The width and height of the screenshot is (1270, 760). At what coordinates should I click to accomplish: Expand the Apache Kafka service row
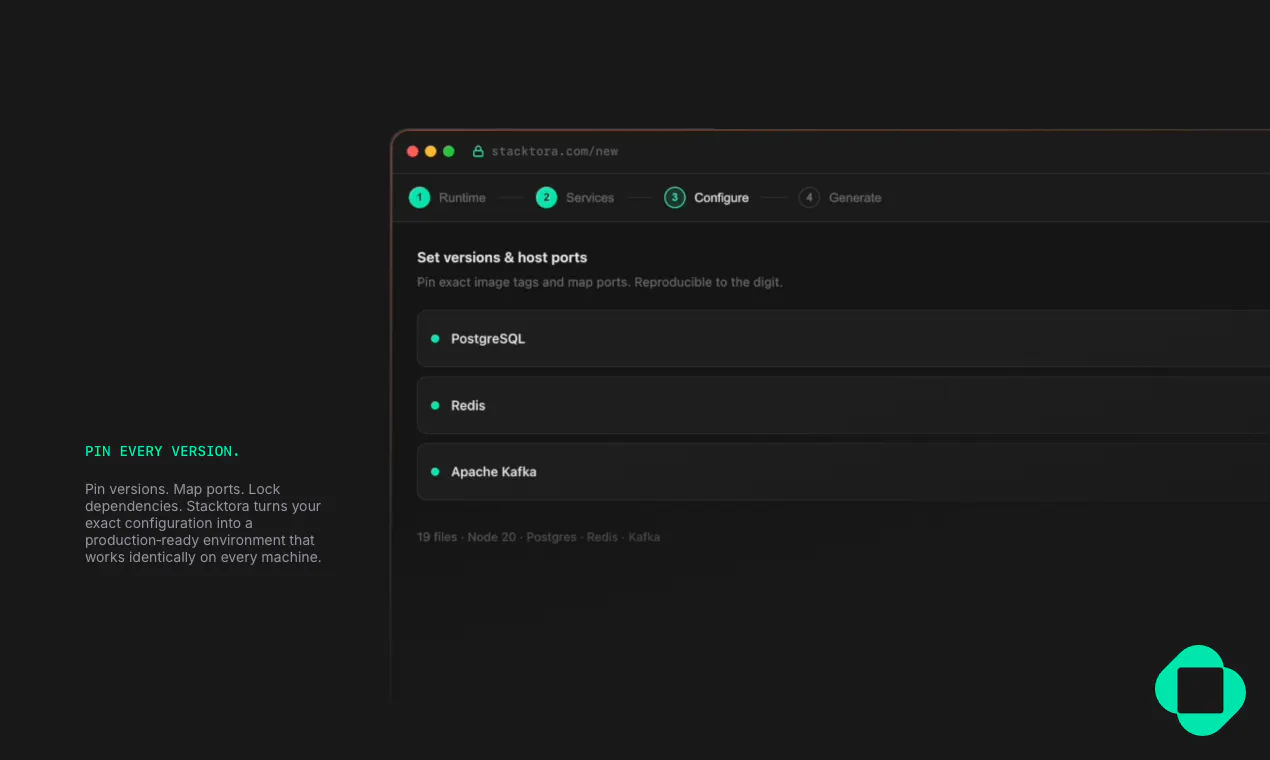click(843, 472)
